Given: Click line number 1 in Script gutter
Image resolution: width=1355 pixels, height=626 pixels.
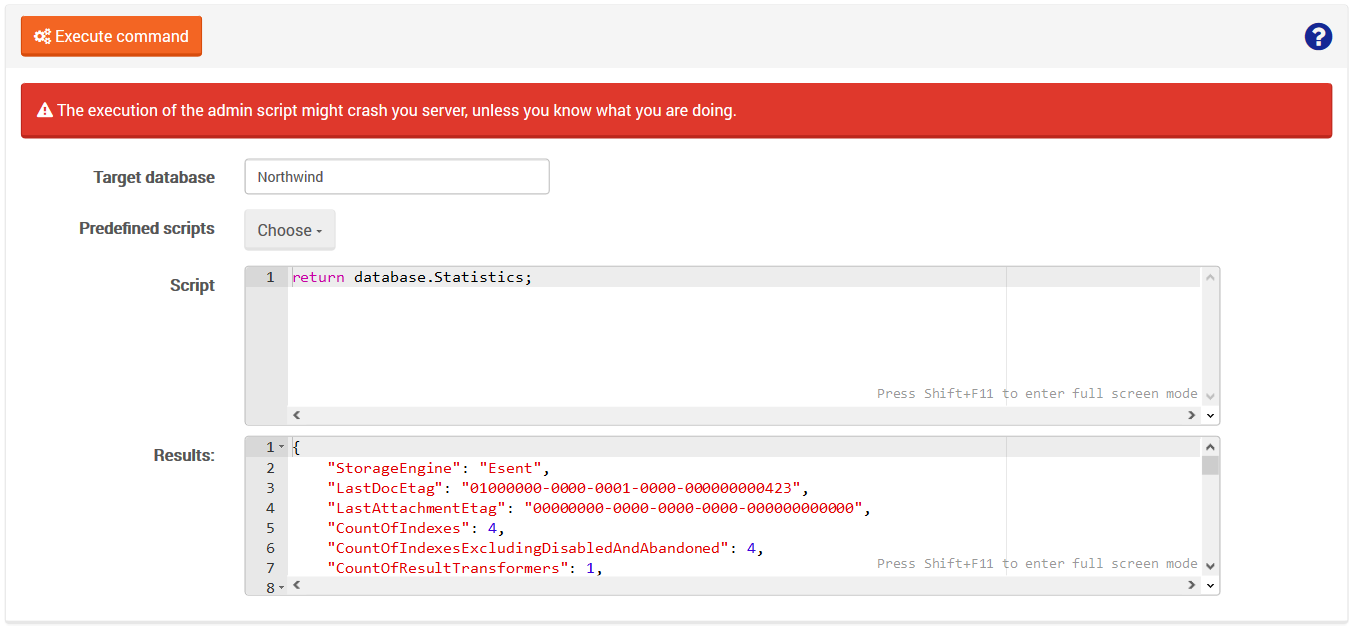Looking at the screenshot, I should pyautogui.click(x=270, y=277).
